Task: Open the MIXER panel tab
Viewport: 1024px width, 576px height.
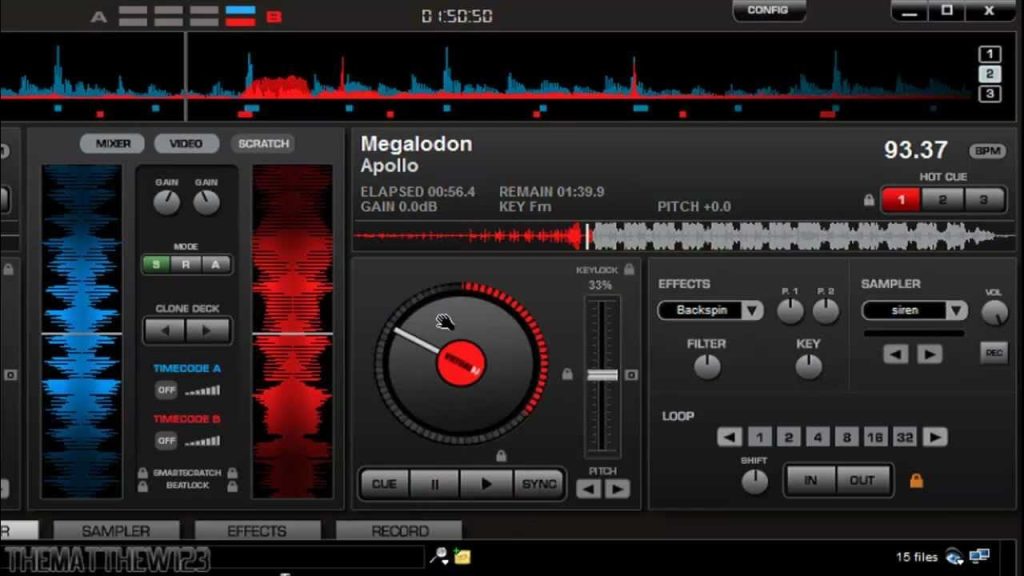Action: [x=112, y=144]
